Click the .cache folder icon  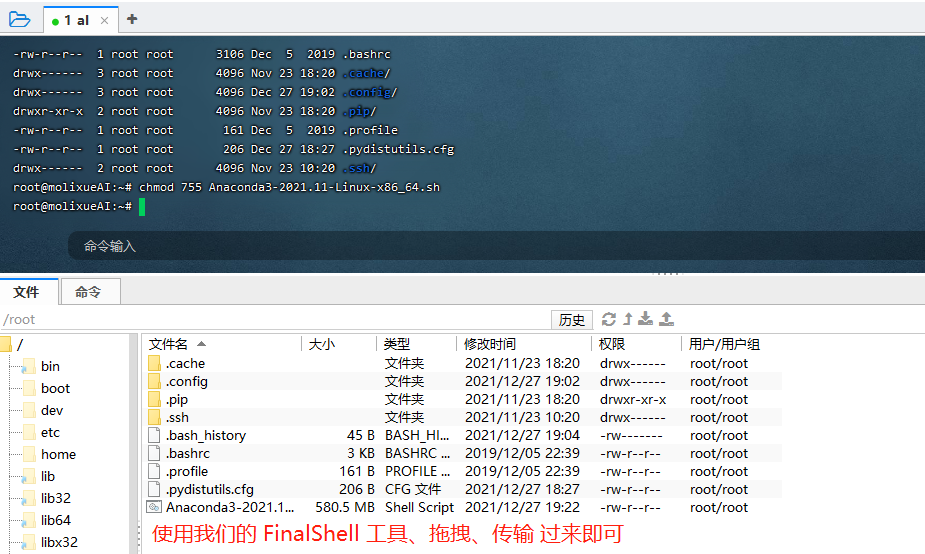(x=154, y=363)
